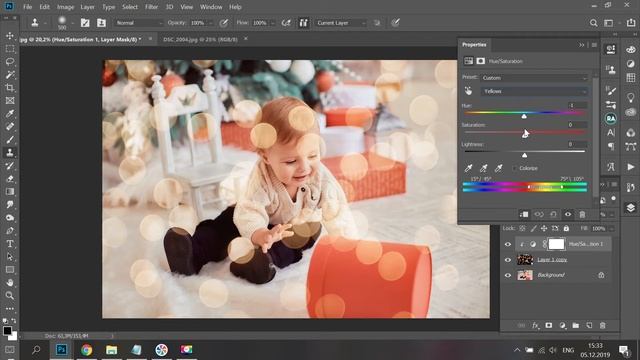This screenshot has width=640, height=360.
Task: Select the Frame tool
Action: 10,101
